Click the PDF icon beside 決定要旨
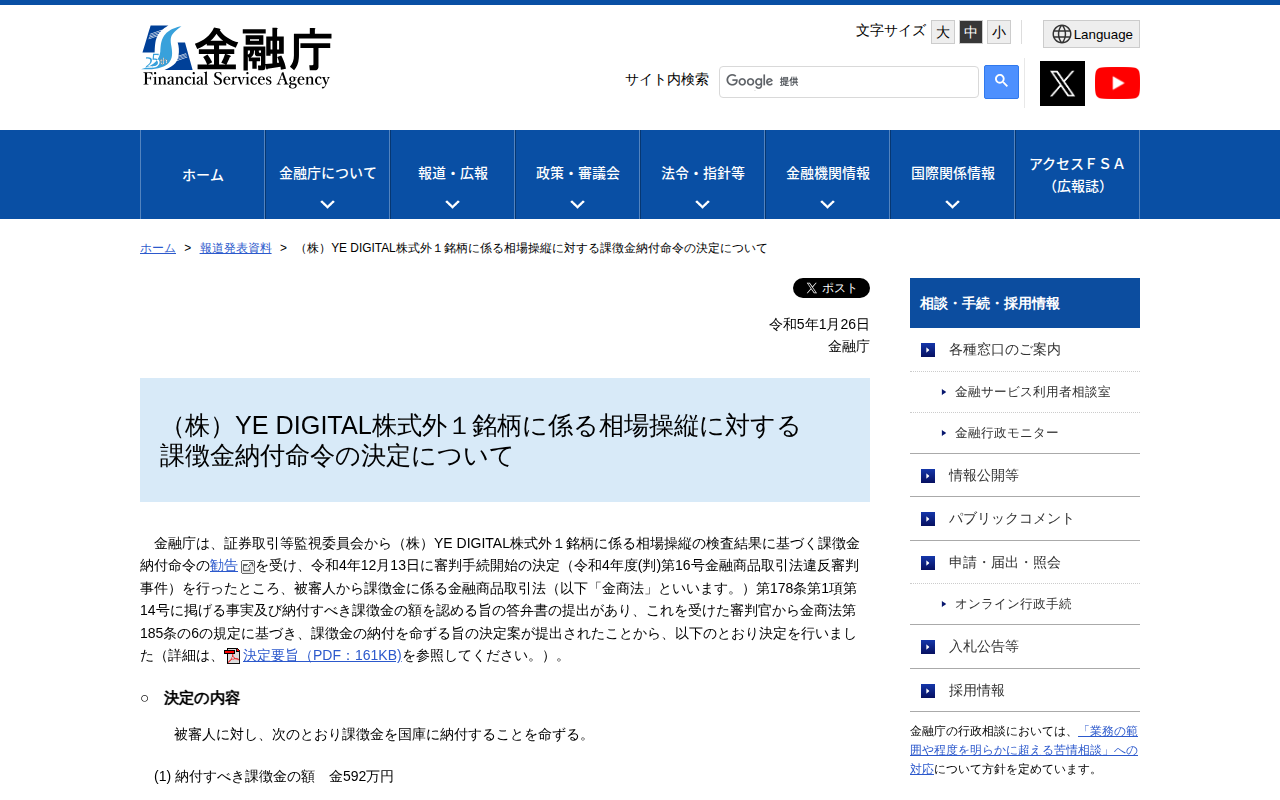The width and height of the screenshot is (1280, 800). tap(232, 656)
